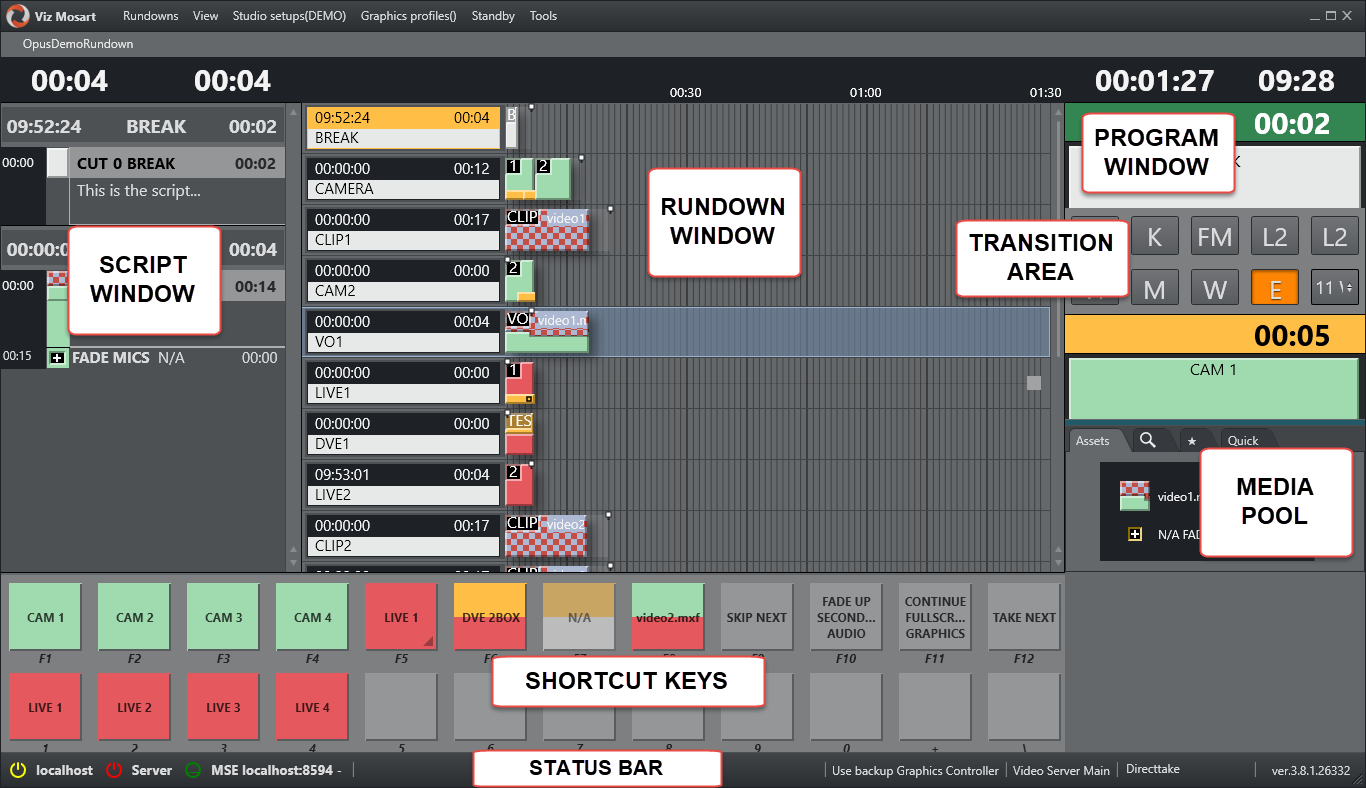Open the Graphics profiles() menu
Image resolution: width=1366 pixels, height=788 pixels.
[x=409, y=16]
